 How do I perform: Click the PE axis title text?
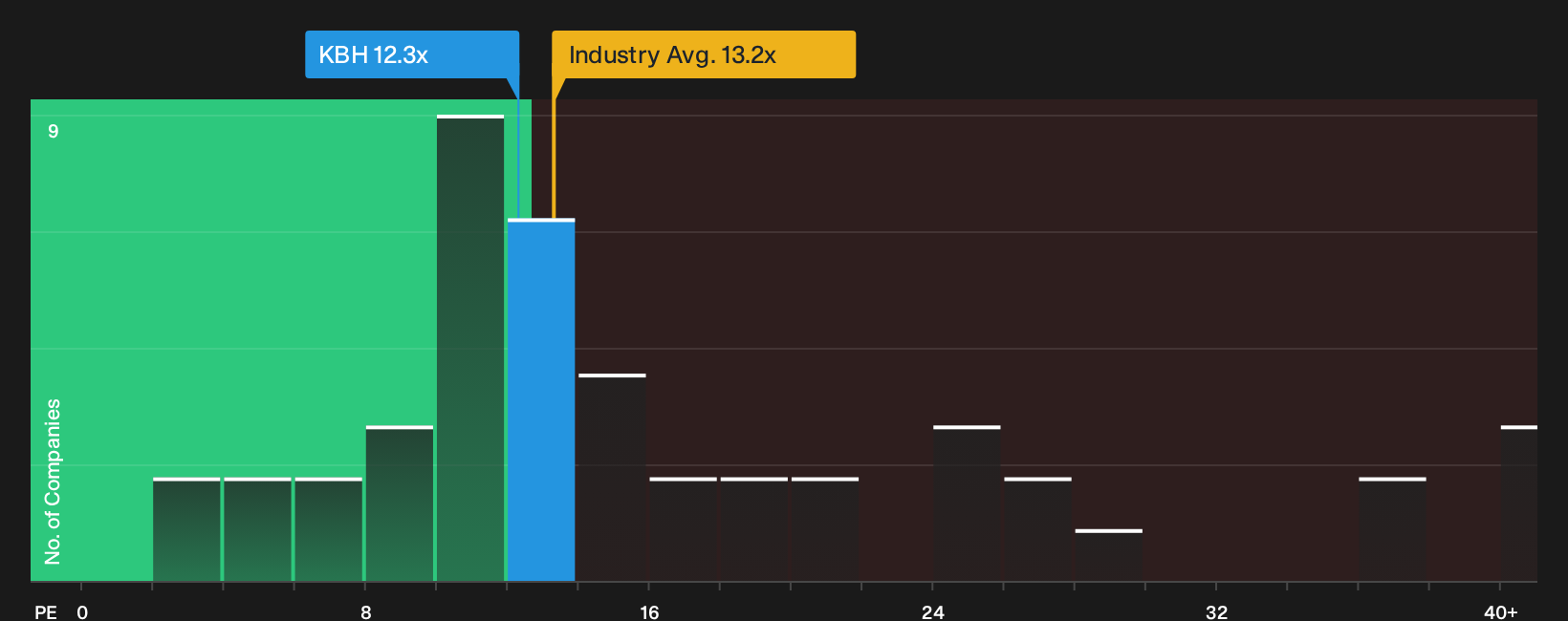(x=46, y=611)
